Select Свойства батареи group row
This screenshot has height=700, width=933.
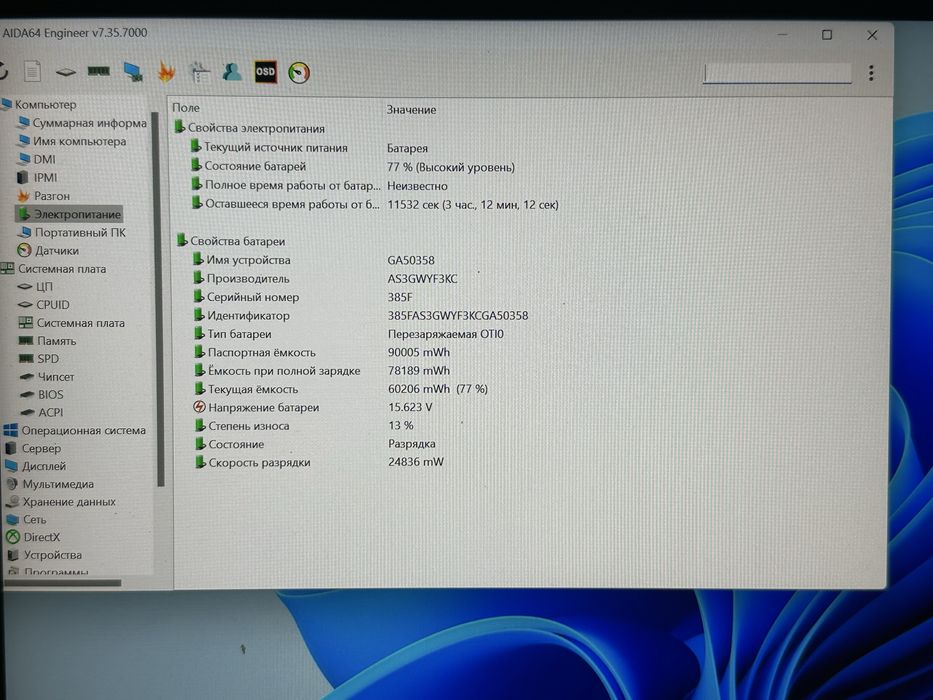coord(231,241)
